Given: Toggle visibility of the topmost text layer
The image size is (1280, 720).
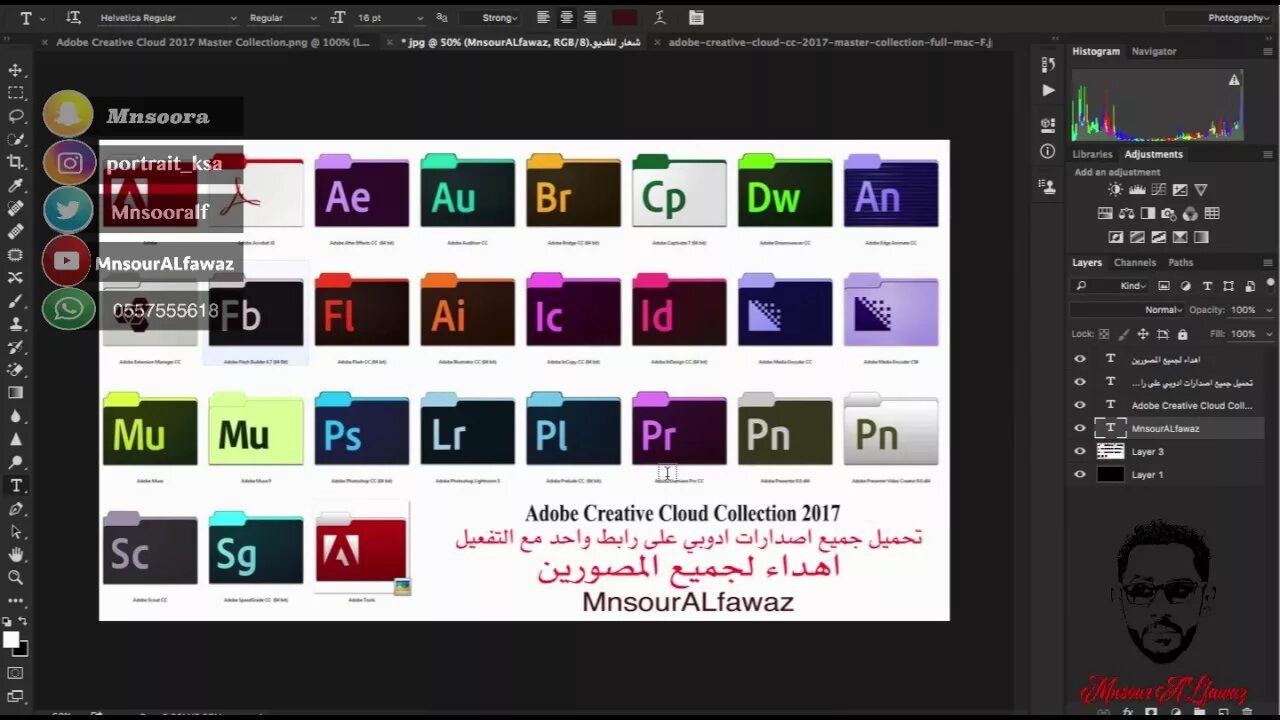Looking at the screenshot, I should click(x=1080, y=359).
